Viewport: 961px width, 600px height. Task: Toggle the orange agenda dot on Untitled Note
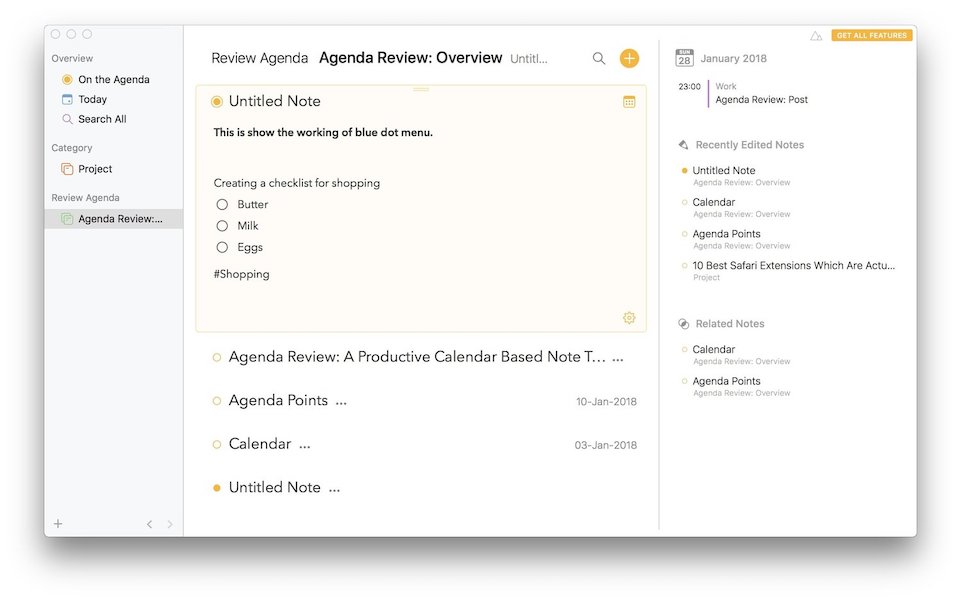(217, 102)
